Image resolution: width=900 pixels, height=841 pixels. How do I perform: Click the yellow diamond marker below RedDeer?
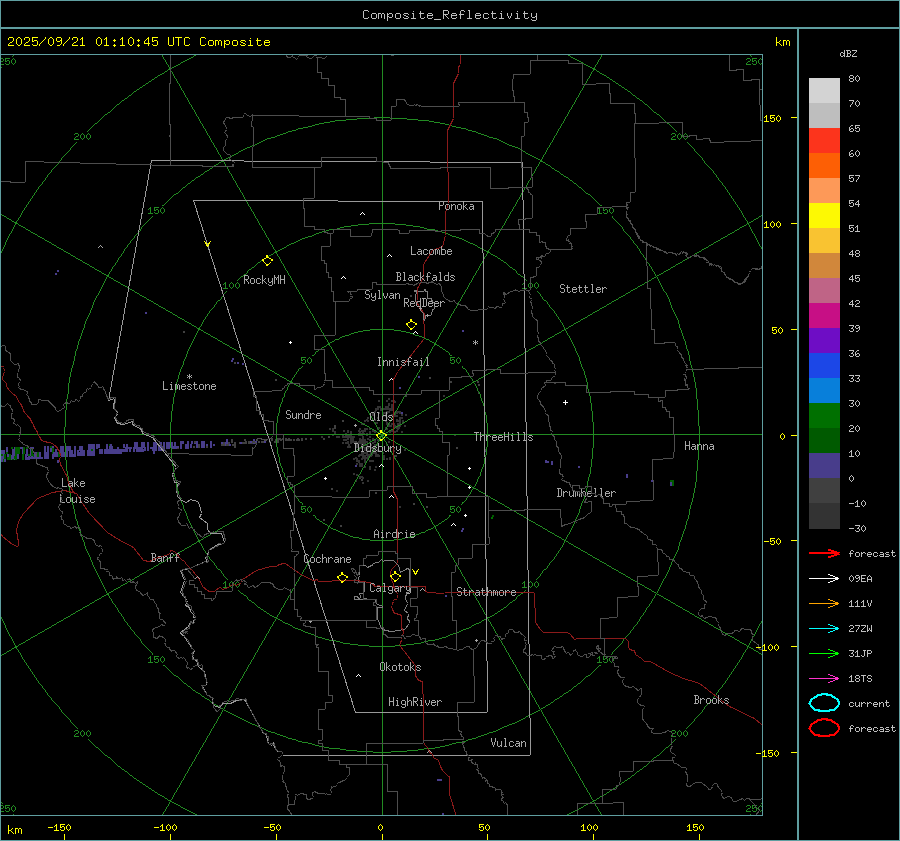click(x=411, y=325)
